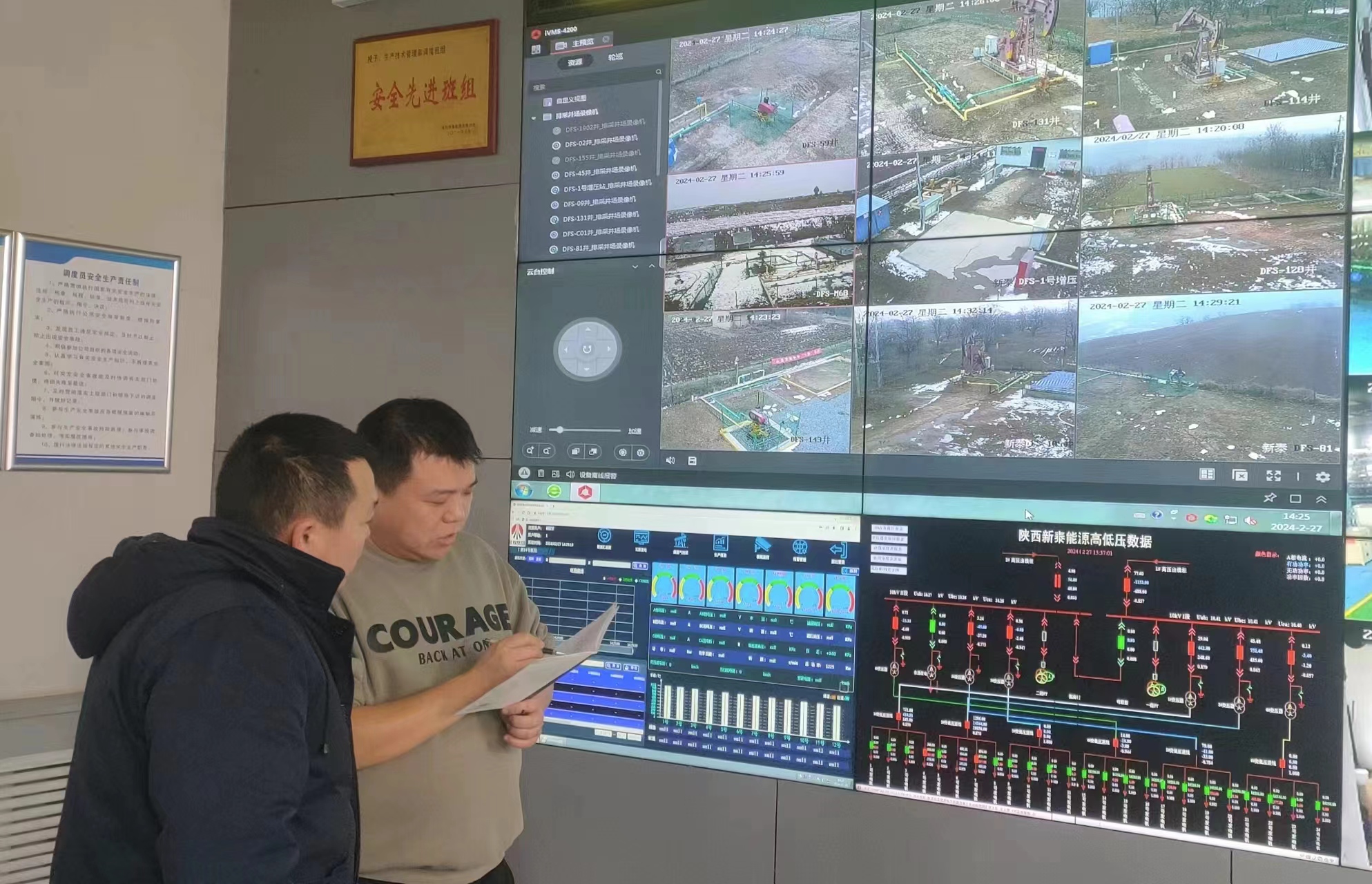The image size is (1372, 884).
Task: Select DFS-09井 camera in tree
Action: (x=592, y=202)
